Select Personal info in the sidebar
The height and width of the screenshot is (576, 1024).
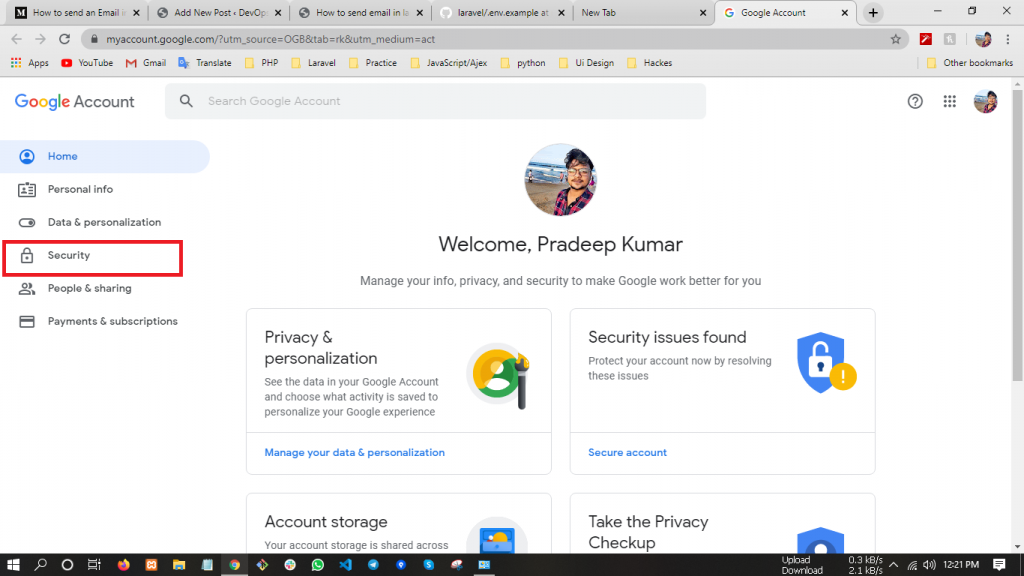[x=80, y=189]
